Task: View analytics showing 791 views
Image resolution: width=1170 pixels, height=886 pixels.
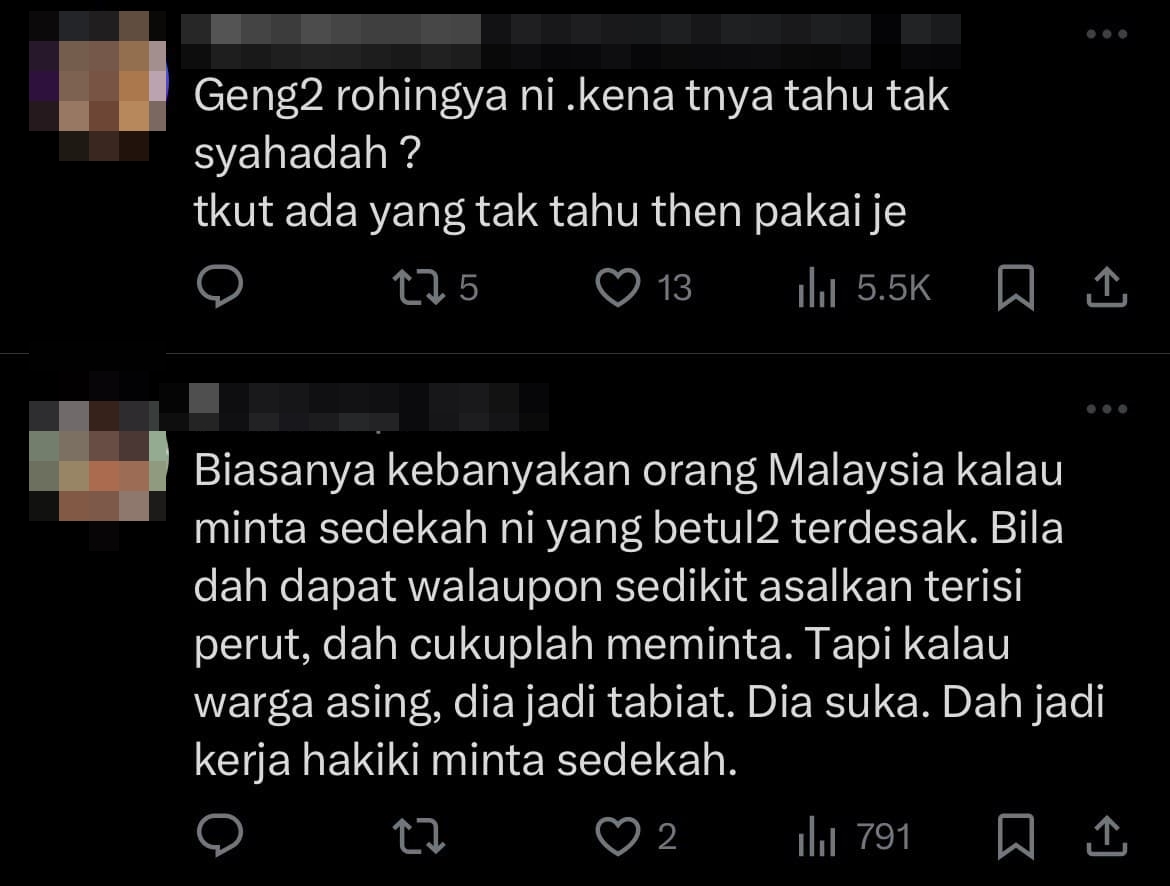Action: point(854,836)
